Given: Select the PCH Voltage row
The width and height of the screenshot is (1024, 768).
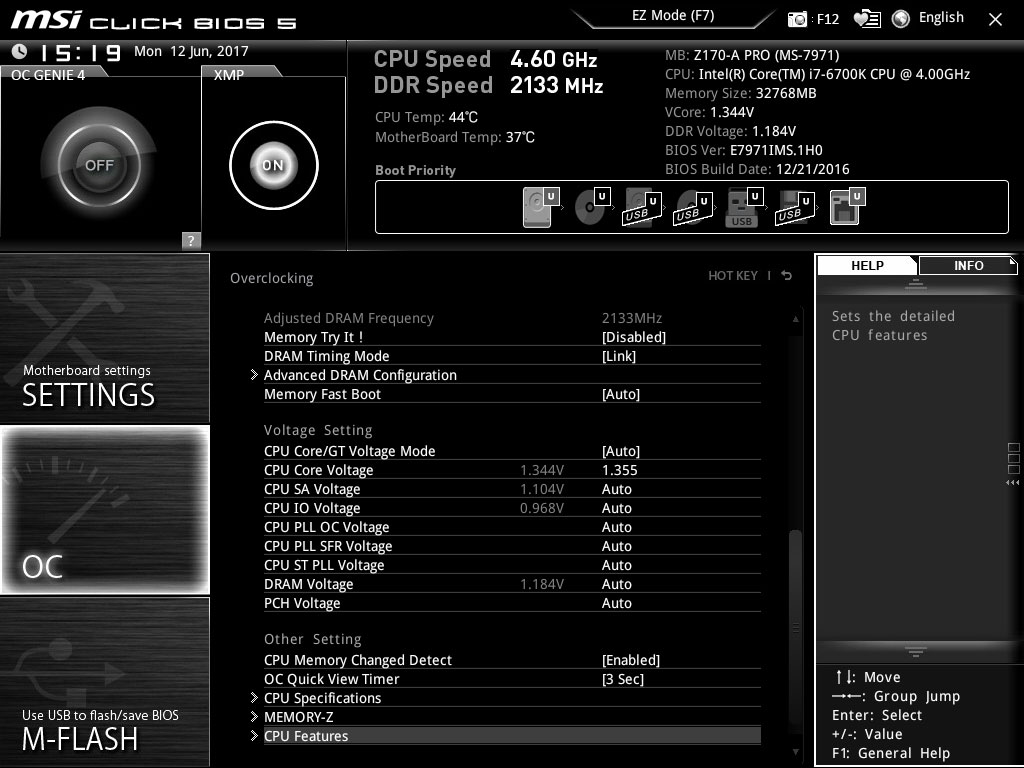Looking at the screenshot, I should coord(512,603).
